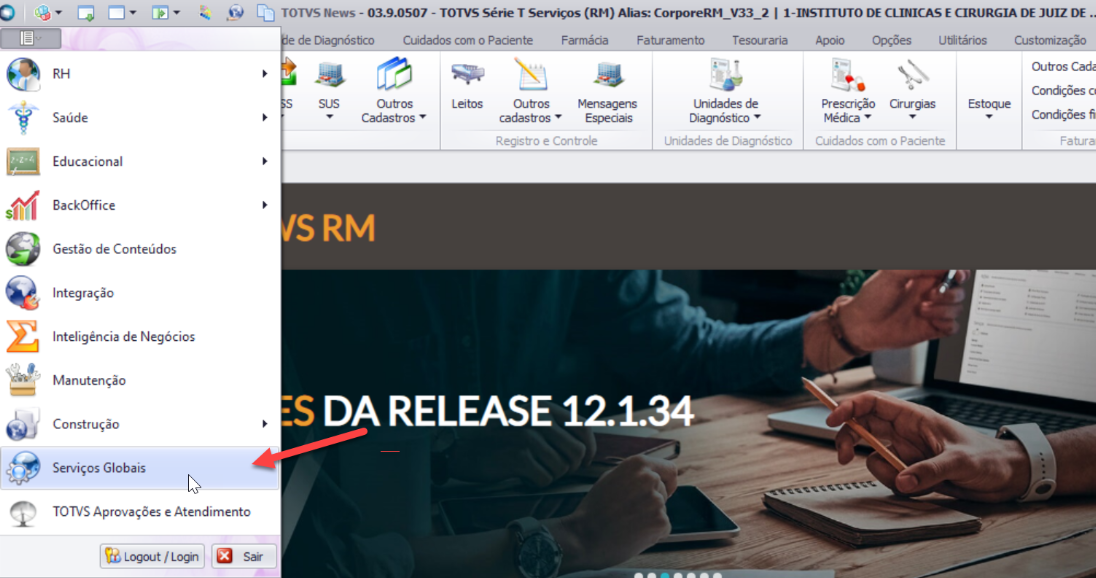
Task: Click the window layout toolbar icon
Action: 116,13
